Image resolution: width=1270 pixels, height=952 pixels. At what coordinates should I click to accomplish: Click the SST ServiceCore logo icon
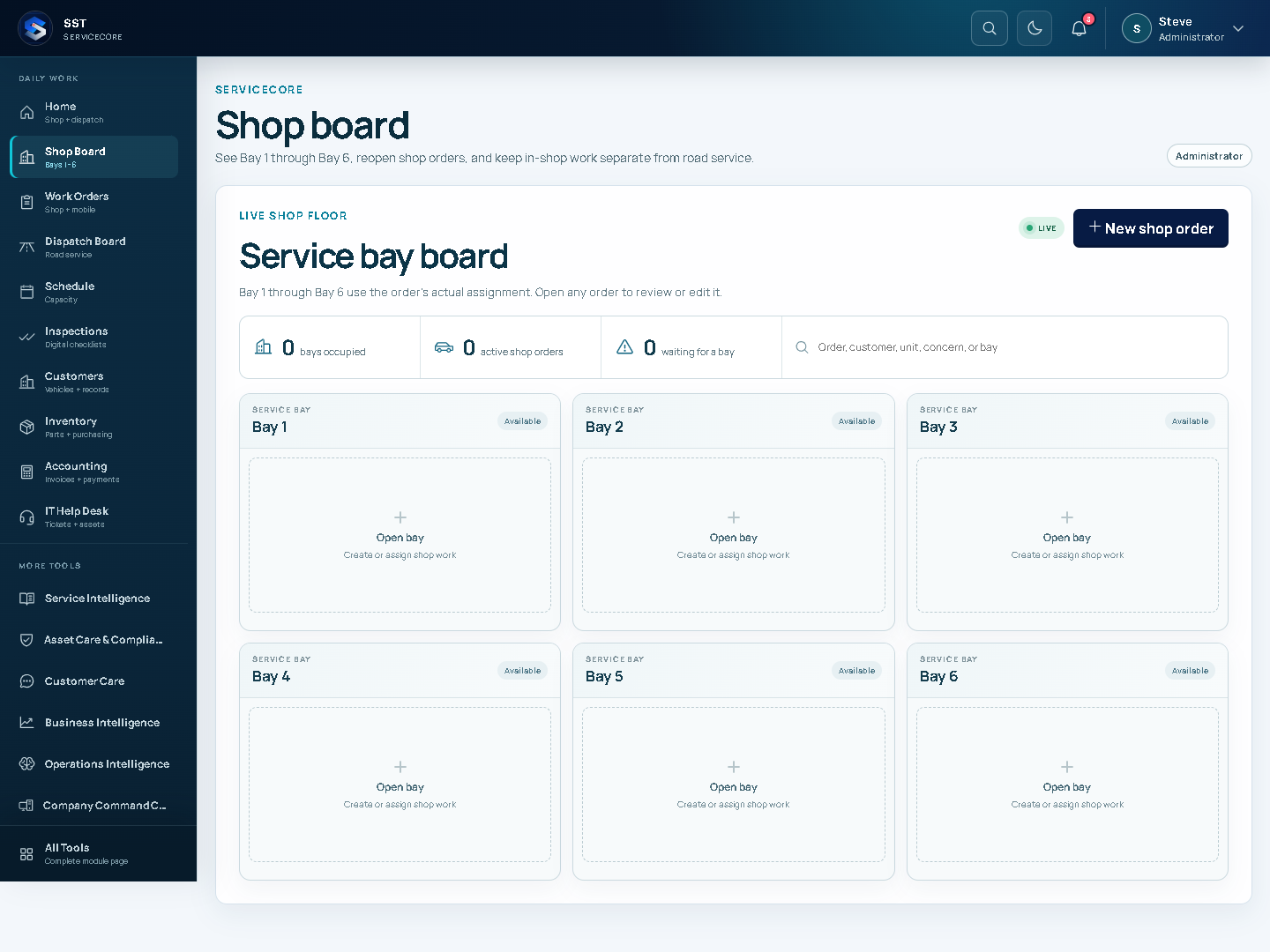tap(35, 28)
